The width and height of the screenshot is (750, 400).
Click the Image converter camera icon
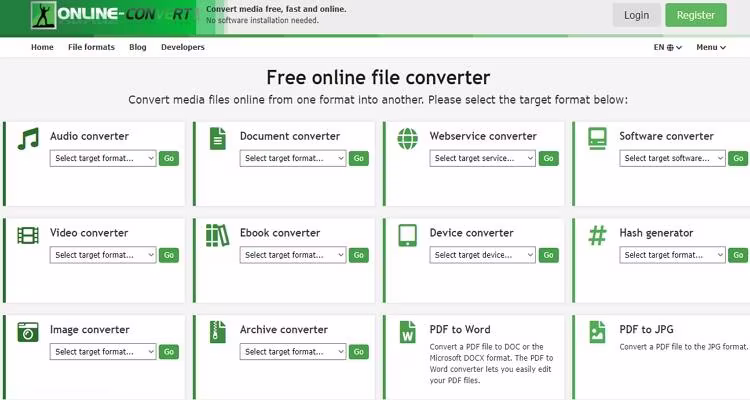point(28,332)
